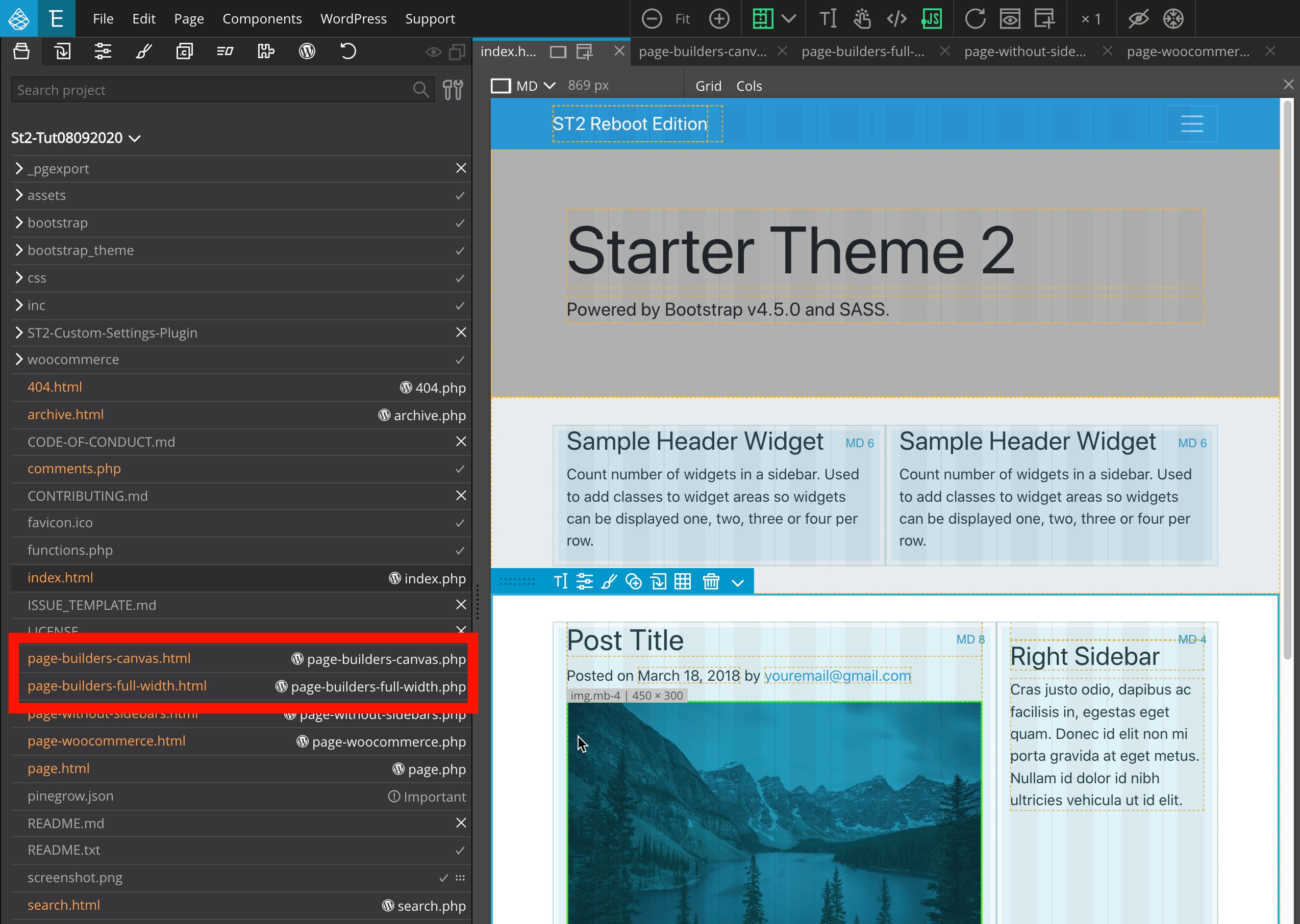1300x924 pixels.
Task: Open the St2-Tut08092020 project dropdown
Action: coord(76,138)
